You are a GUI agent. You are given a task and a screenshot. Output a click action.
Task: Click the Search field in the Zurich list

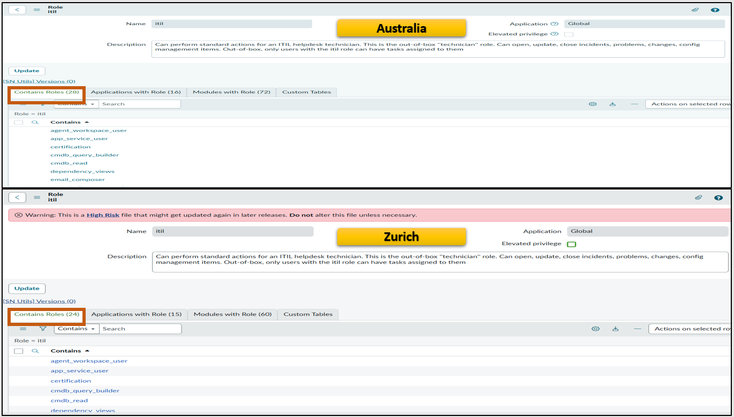tap(140, 328)
